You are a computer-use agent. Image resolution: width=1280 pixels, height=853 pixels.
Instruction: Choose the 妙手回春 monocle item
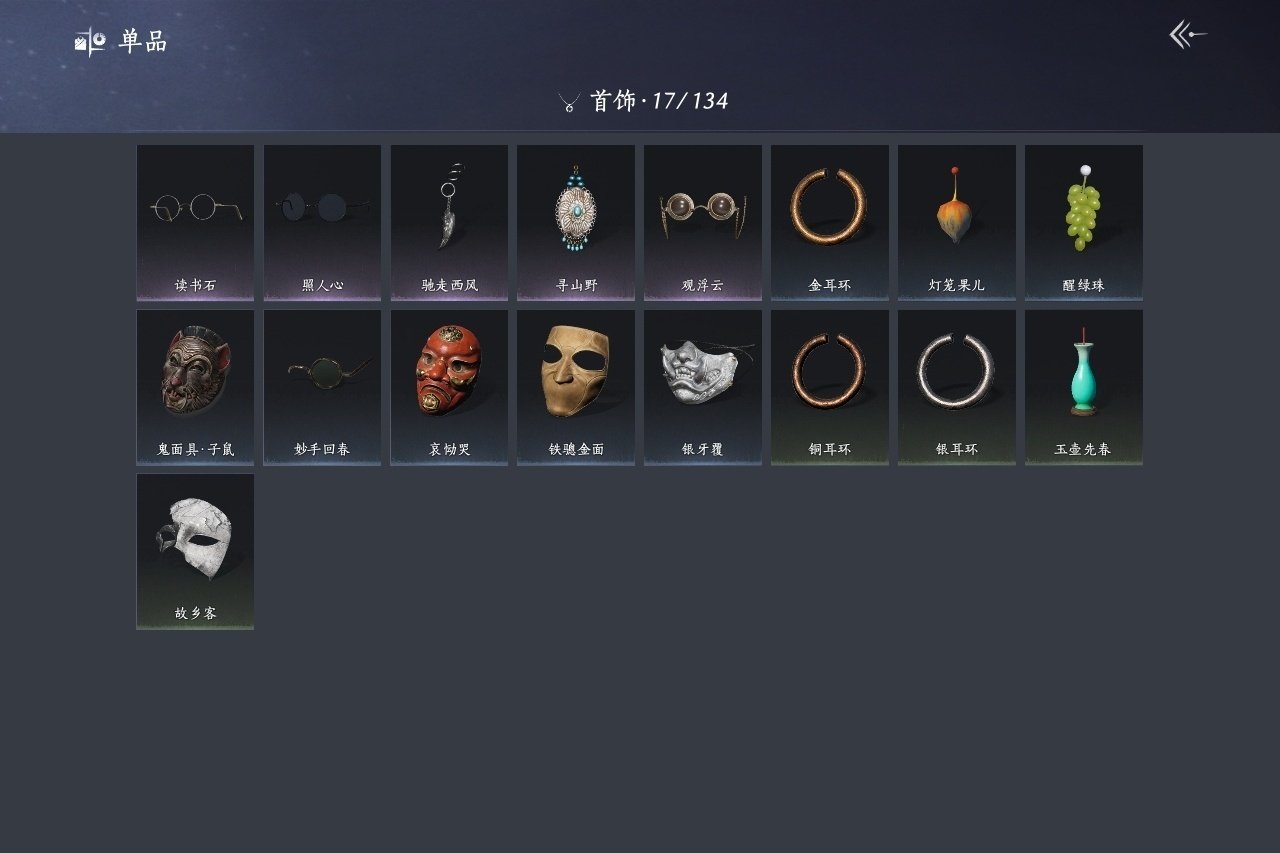(322, 387)
